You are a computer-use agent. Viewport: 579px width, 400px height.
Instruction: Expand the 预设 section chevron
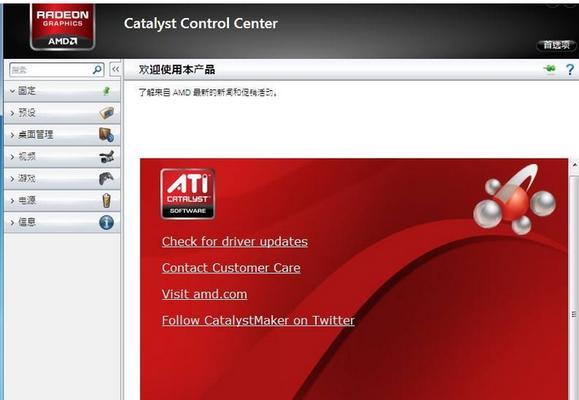click(x=12, y=113)
